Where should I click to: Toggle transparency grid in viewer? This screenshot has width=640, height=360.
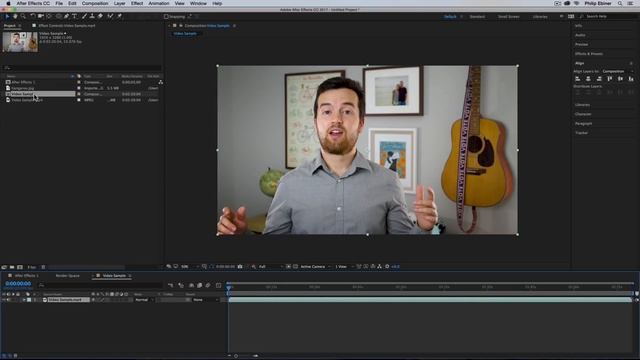pyautogui.click(x=296, y=267)
